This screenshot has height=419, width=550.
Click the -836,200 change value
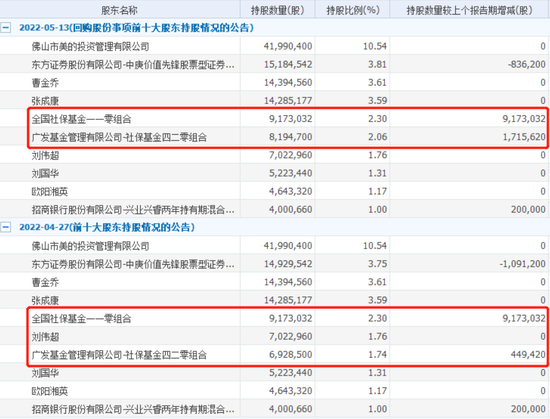(526, 65)
